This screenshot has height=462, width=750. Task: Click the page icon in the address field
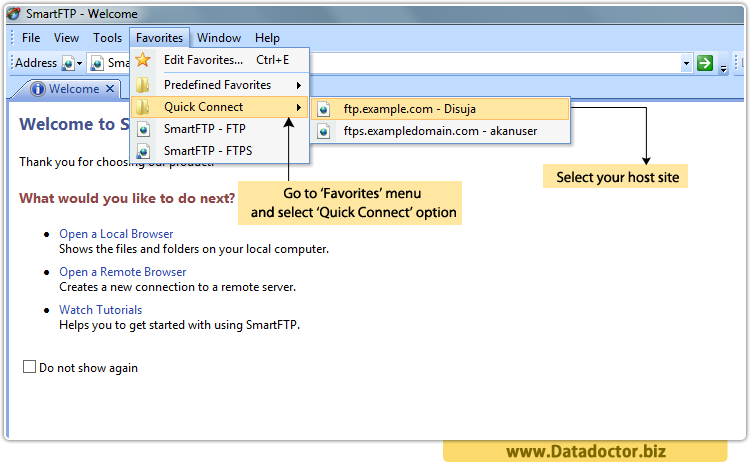97,63
